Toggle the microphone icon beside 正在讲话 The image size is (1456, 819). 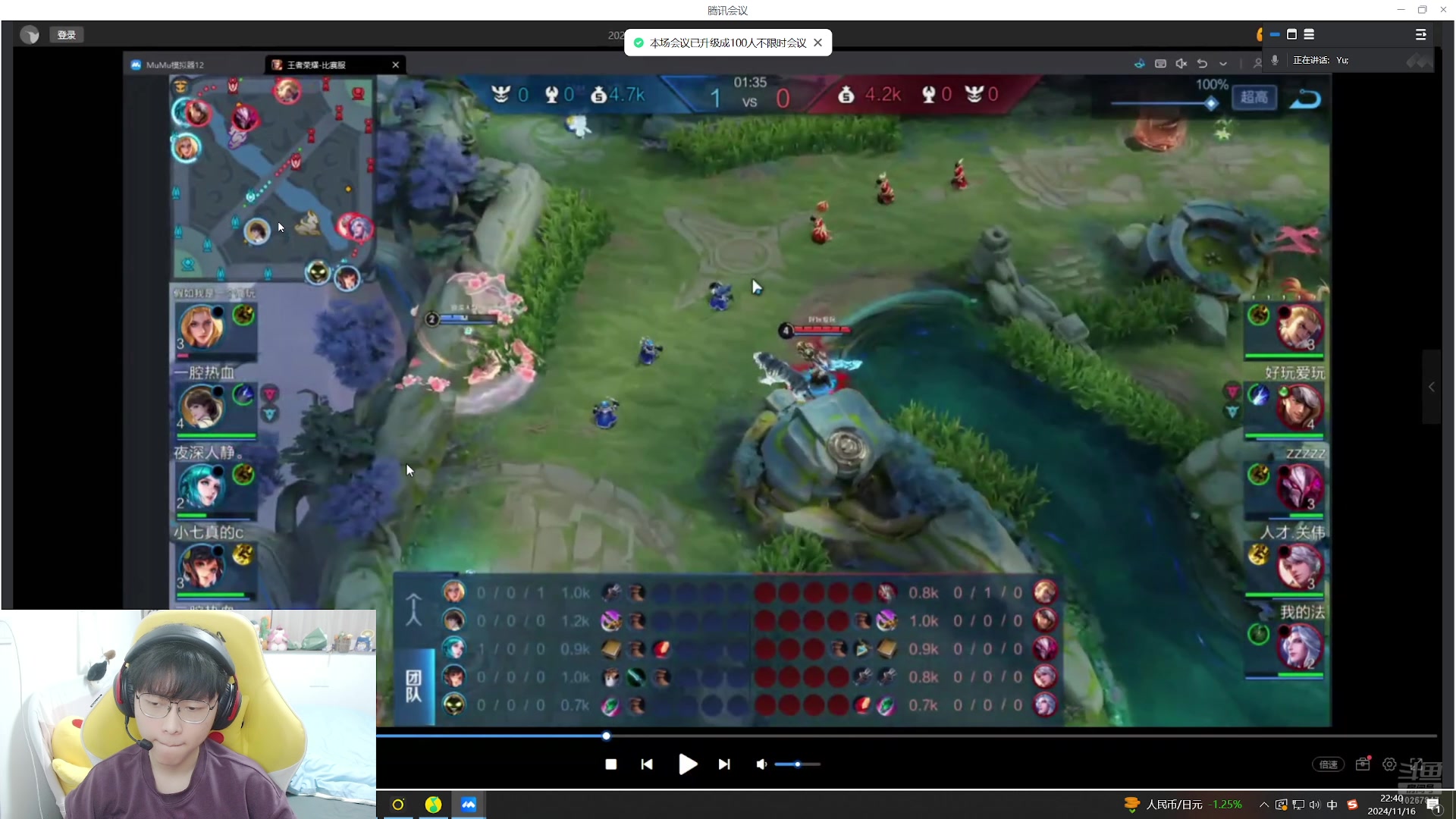pyautogui.click(x=1275, y=60)
